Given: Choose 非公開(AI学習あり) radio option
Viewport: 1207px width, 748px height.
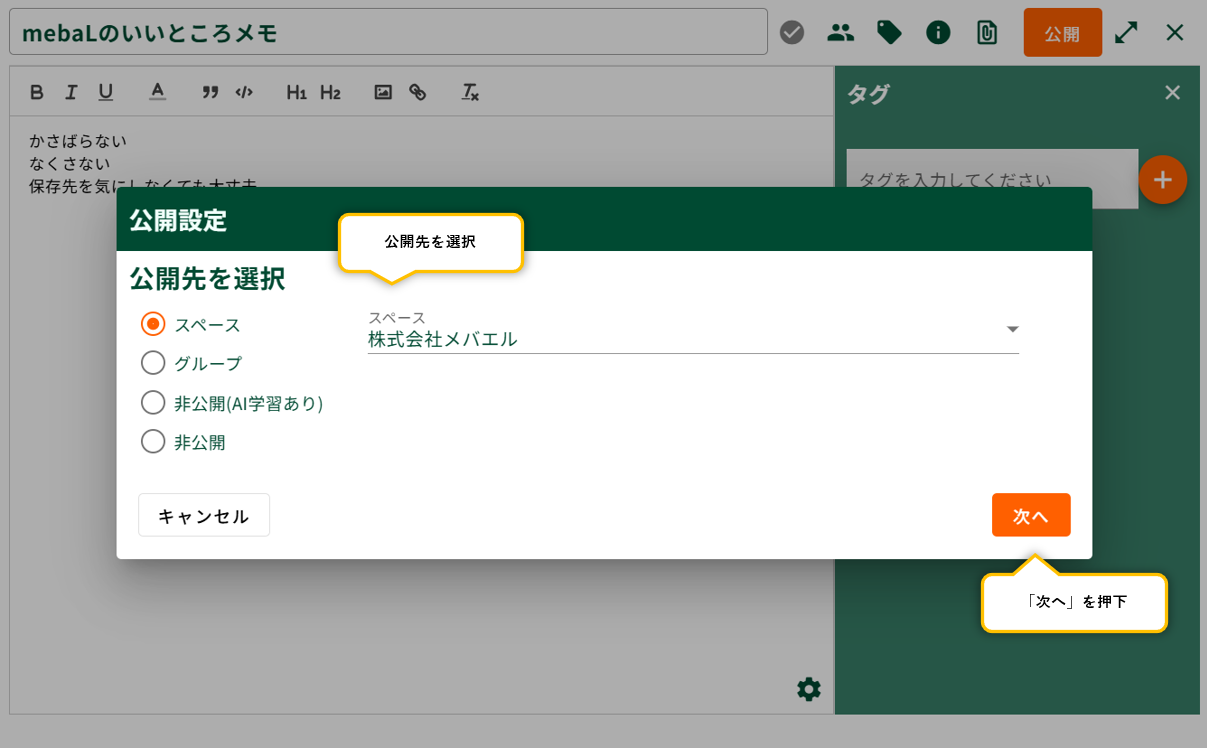Looking at the screenshot, I should tap(153, 403).
